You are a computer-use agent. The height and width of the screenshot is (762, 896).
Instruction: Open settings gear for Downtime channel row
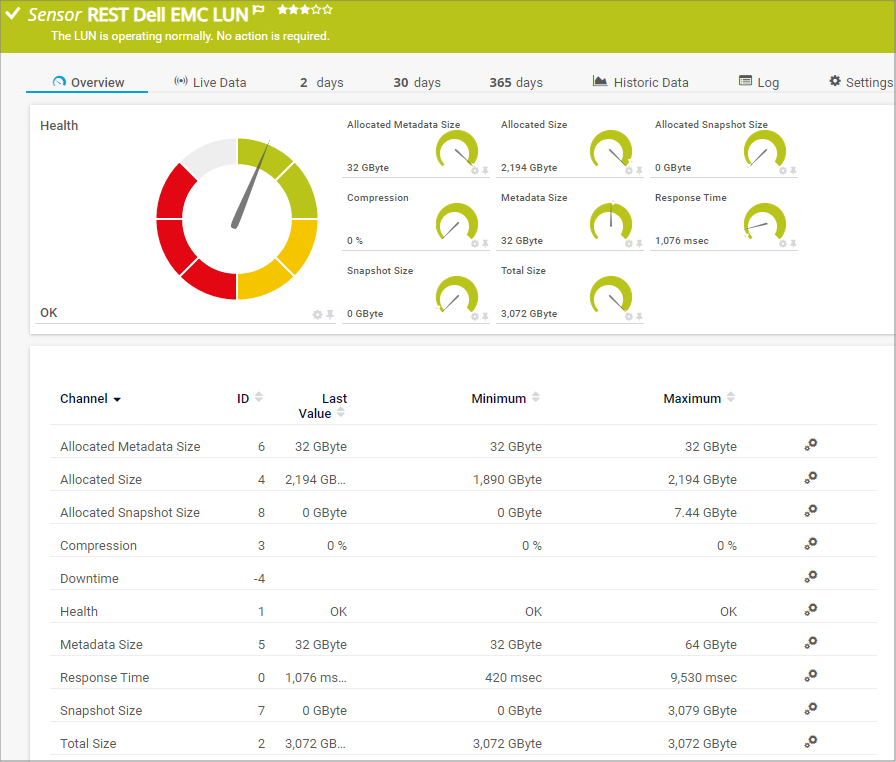811,578
